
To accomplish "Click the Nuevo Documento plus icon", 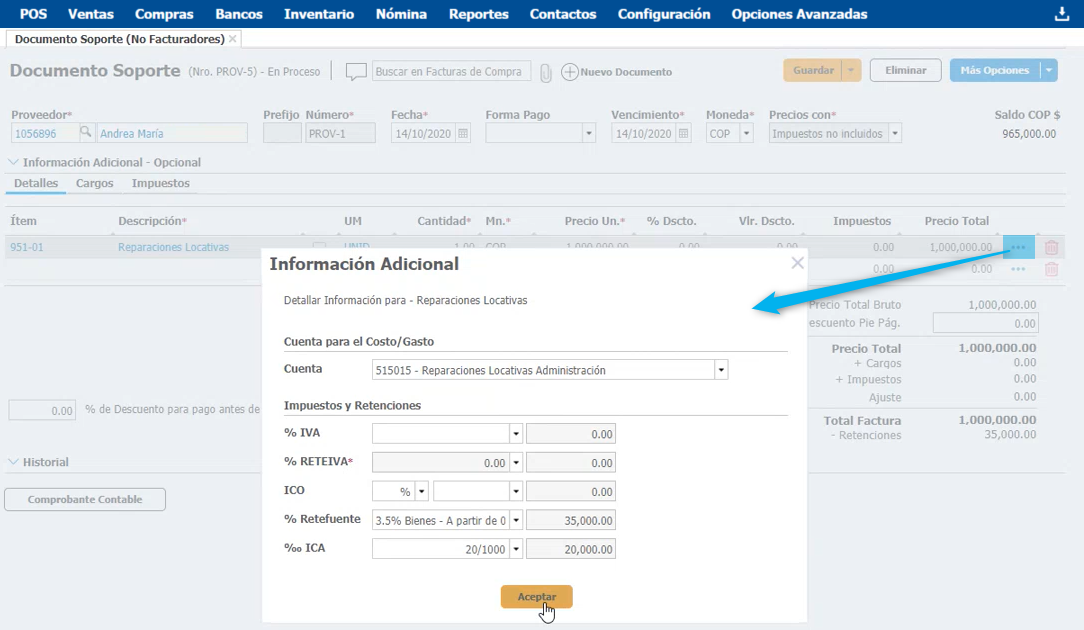I will coord(570,72).
